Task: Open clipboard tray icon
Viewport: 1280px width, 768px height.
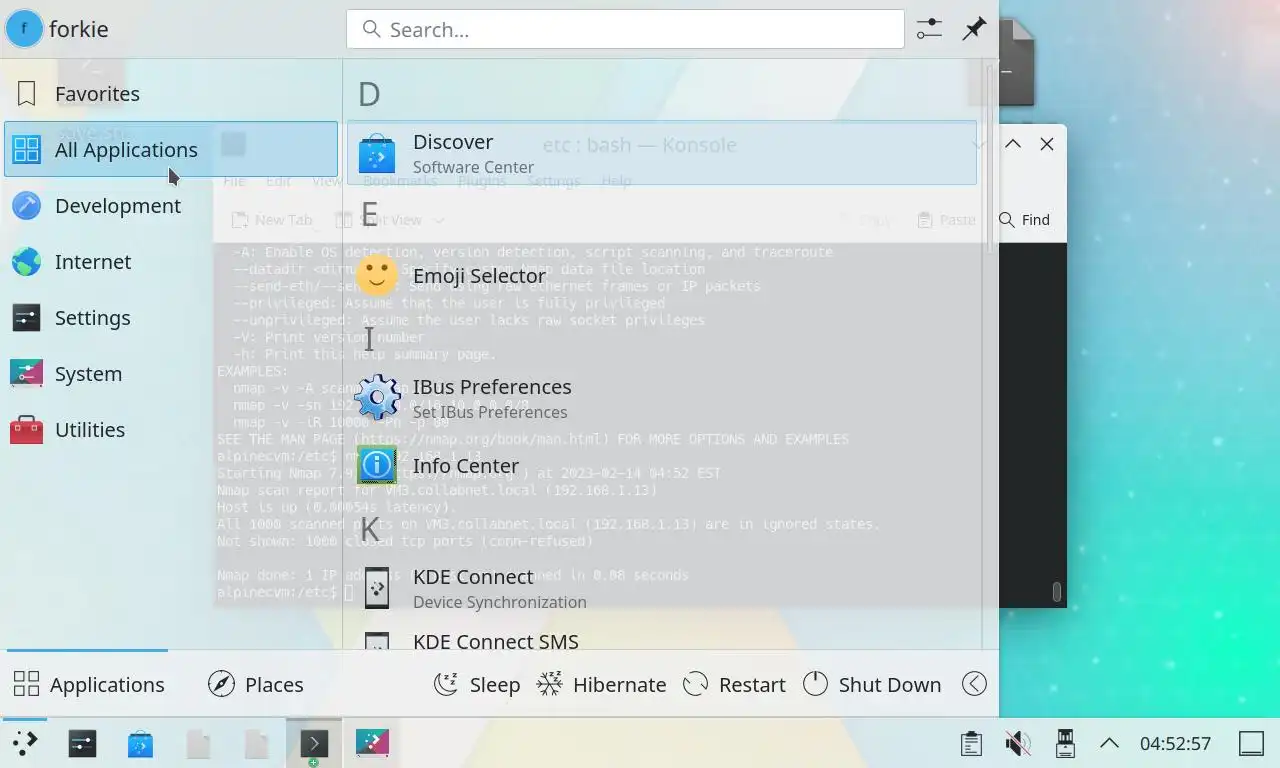Action: [x=970, y=743]
